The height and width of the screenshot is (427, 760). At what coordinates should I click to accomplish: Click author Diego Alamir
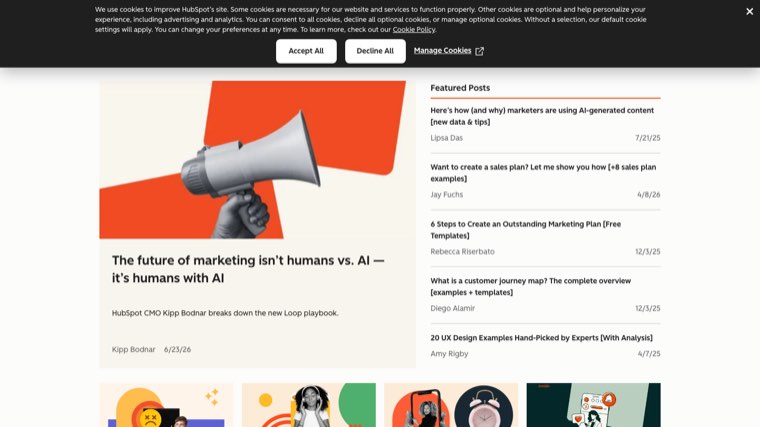tap(452, 308)
